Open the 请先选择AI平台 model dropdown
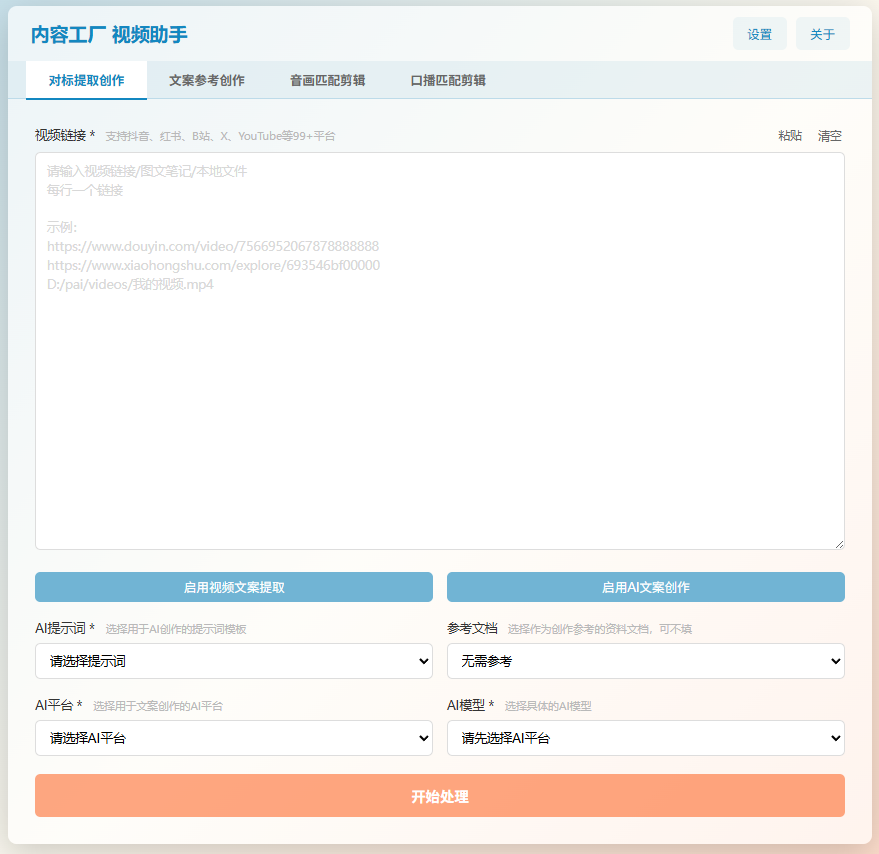879x854 pixels. (645, 738)
